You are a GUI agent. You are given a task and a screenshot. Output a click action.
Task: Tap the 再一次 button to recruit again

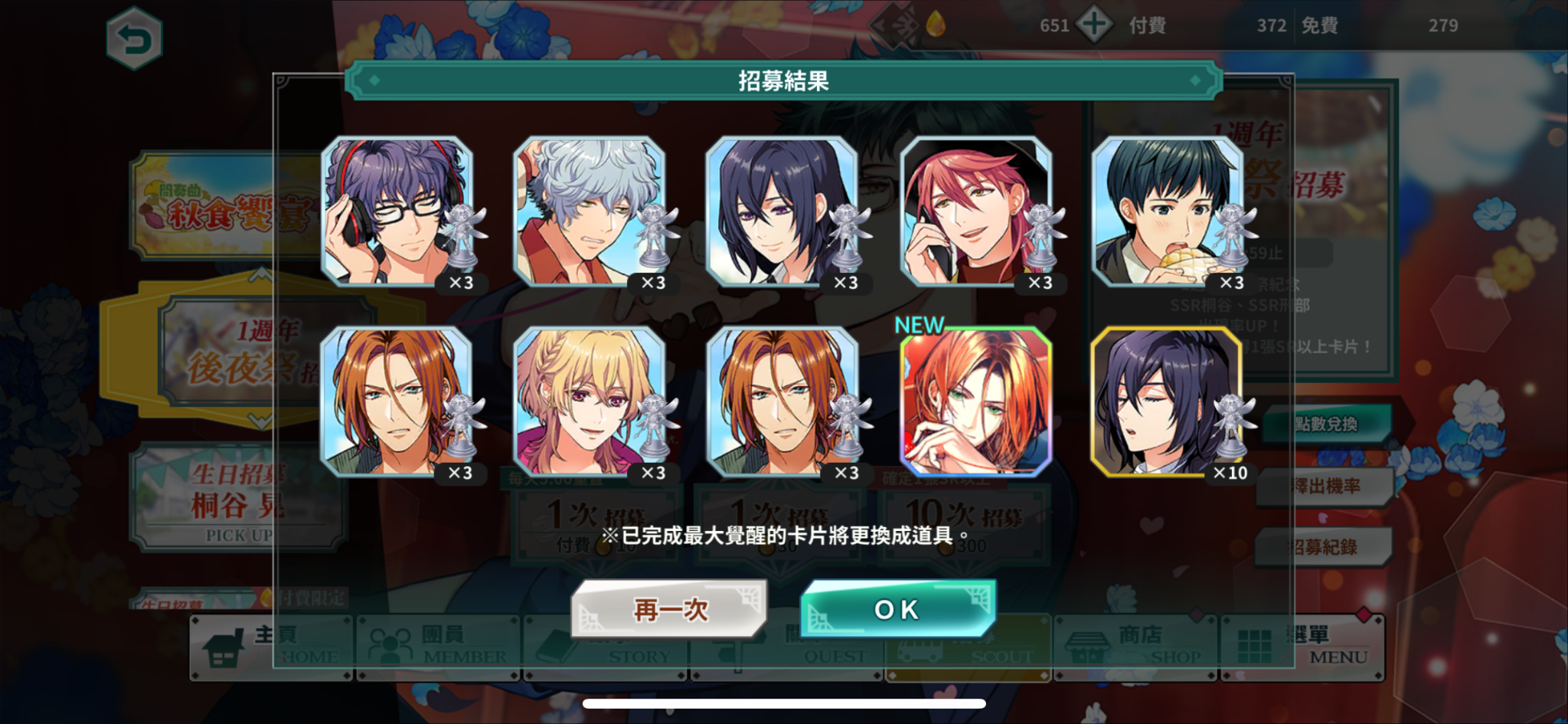pyautogui.click(x=670, y=609)
